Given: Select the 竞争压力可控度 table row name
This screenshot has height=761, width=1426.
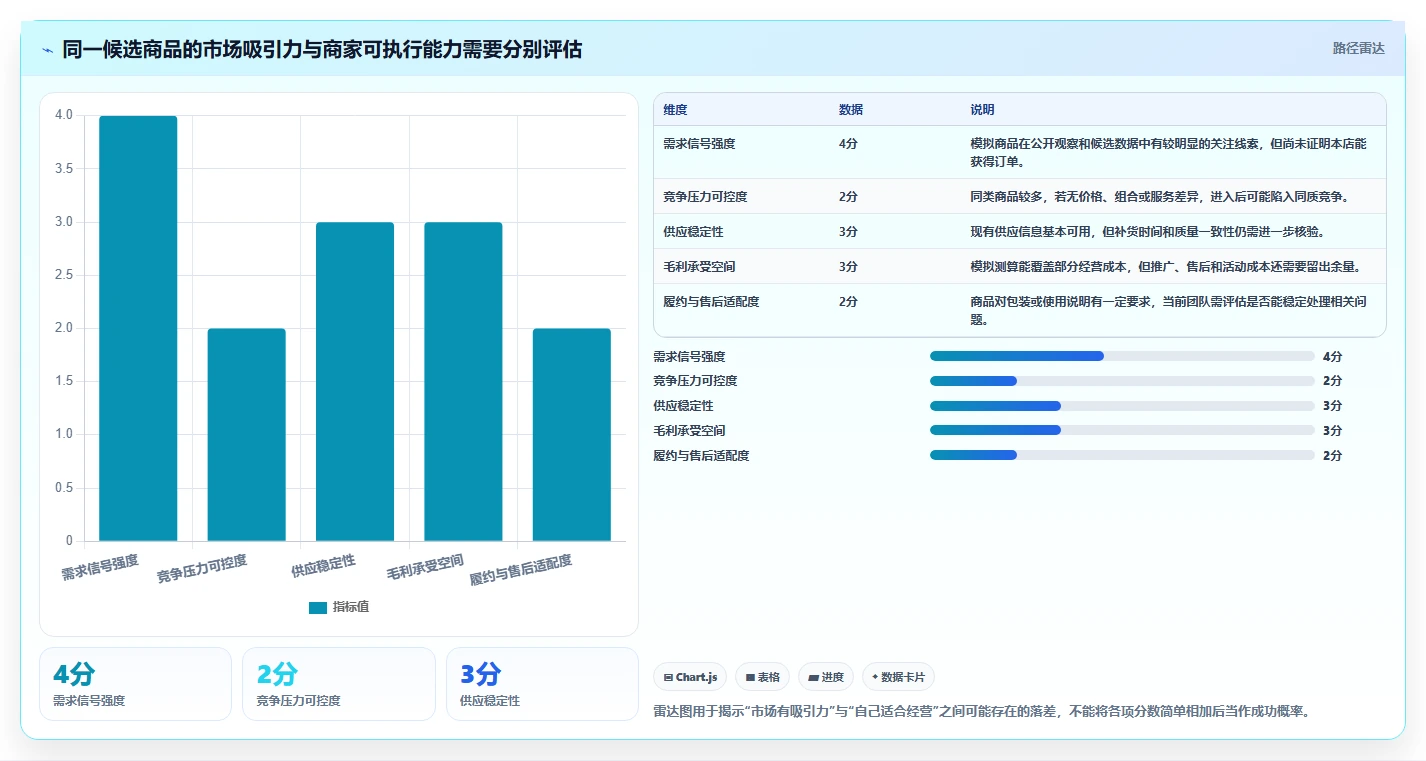Looking at the screenshot, I should pos(705,197).
